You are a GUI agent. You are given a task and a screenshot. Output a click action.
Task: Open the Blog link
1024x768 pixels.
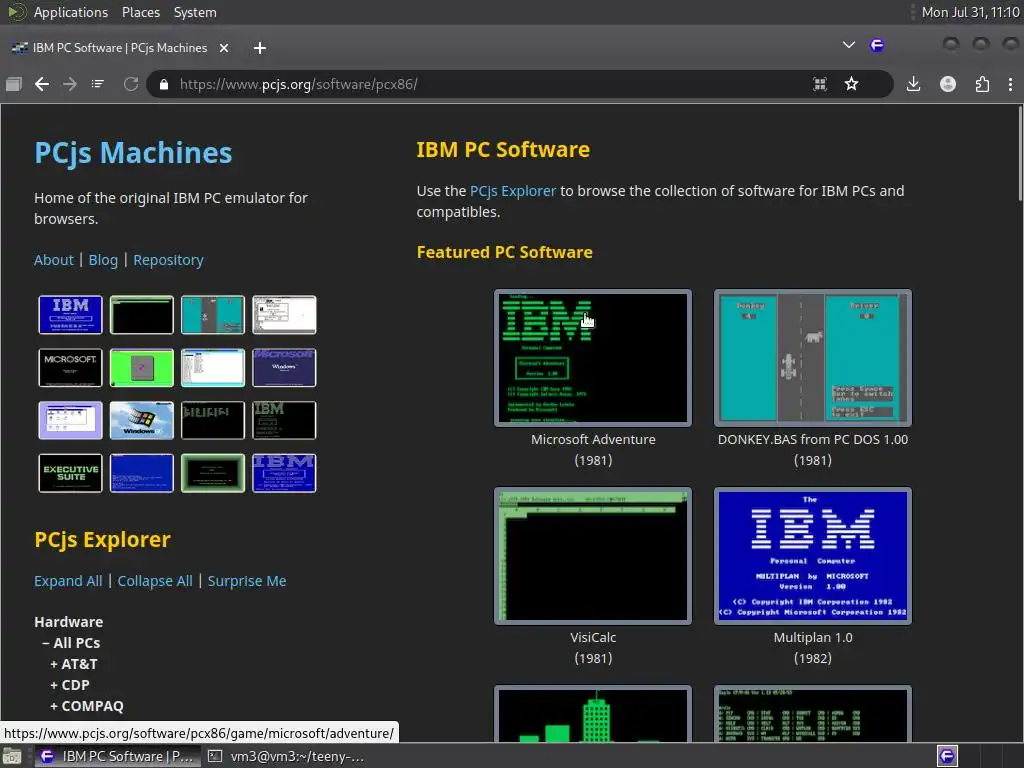(103, 260)
